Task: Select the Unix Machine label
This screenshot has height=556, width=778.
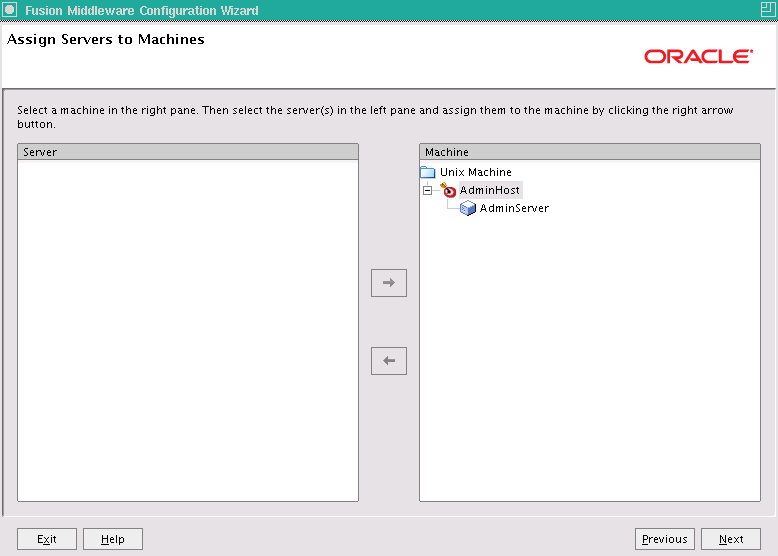Action: [x=475, y=172]
